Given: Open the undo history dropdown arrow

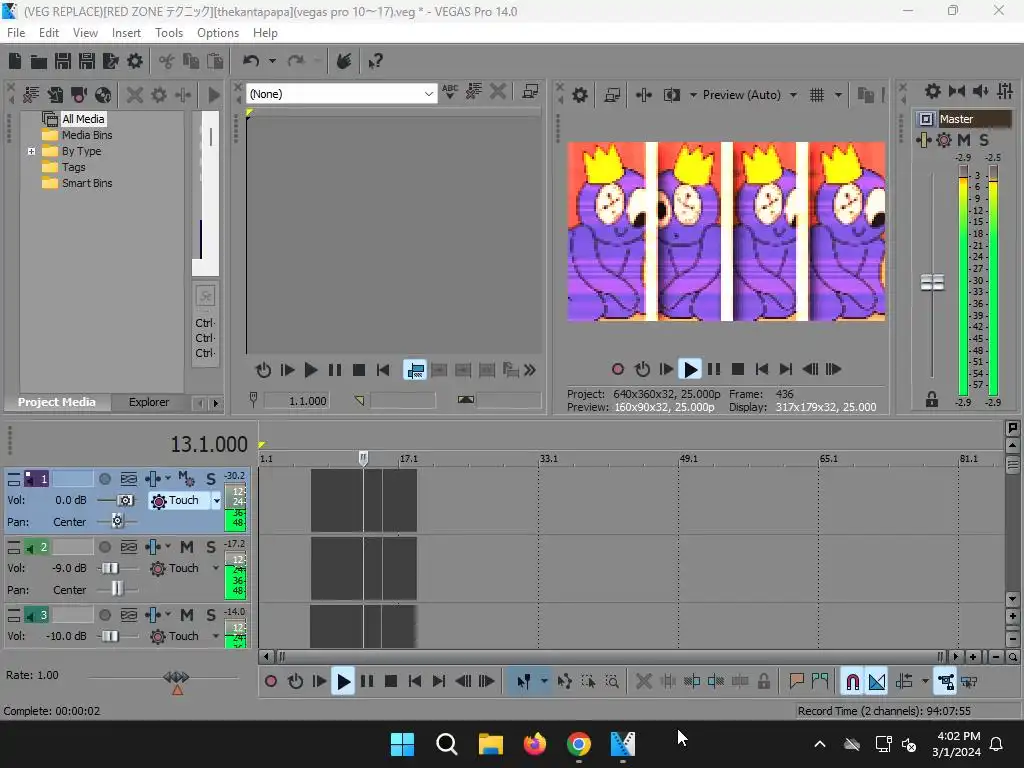Looking at the screenshot, I should (272, 61).
